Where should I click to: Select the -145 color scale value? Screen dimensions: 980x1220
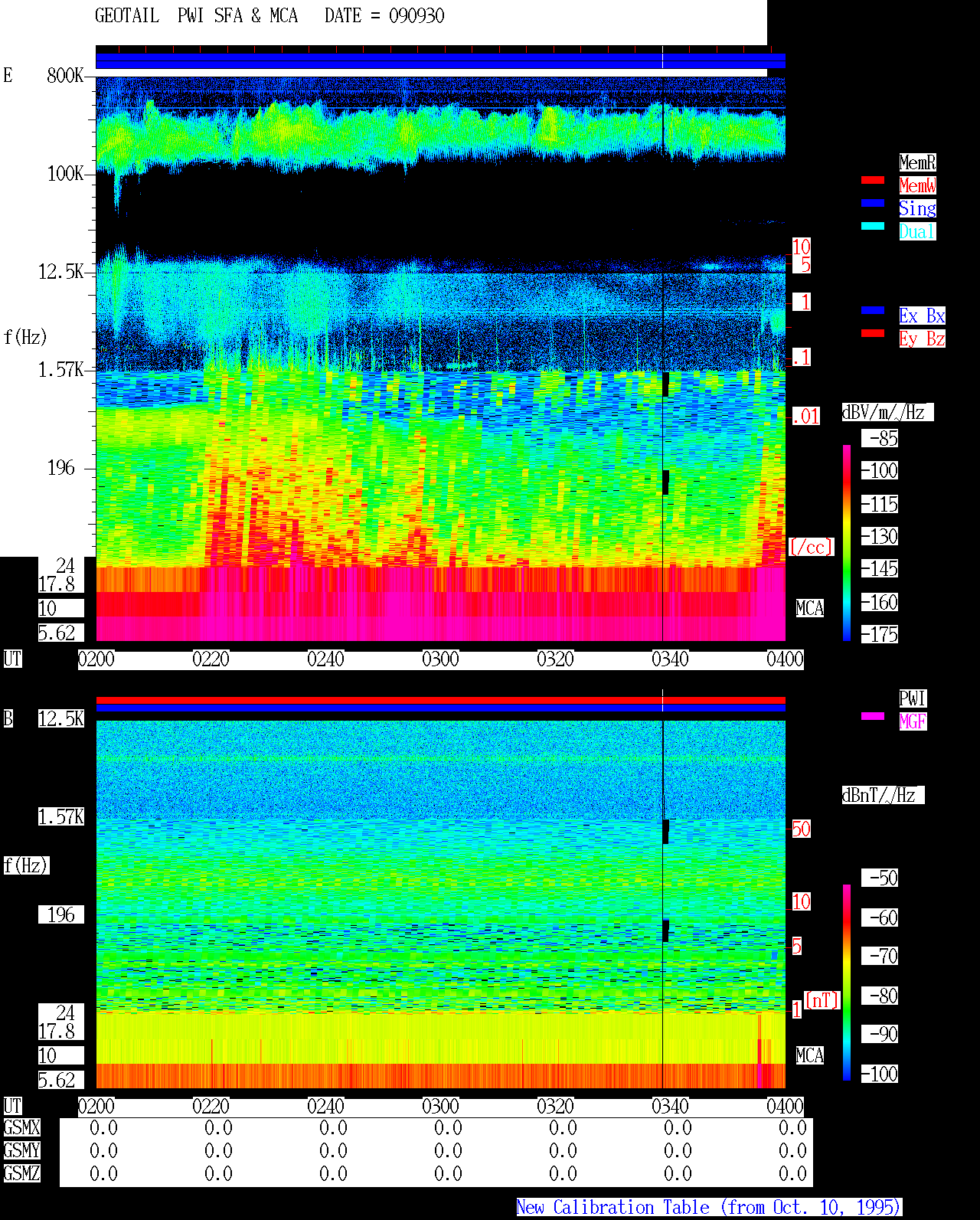[880, 568]
